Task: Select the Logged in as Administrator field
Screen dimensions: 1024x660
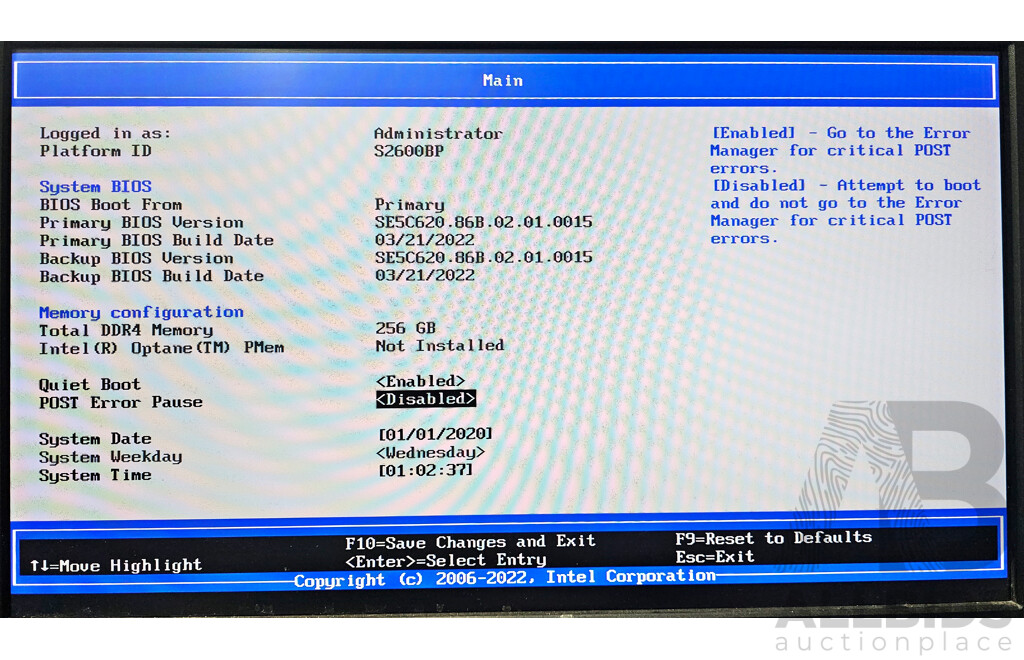Action: coord(438,133)
